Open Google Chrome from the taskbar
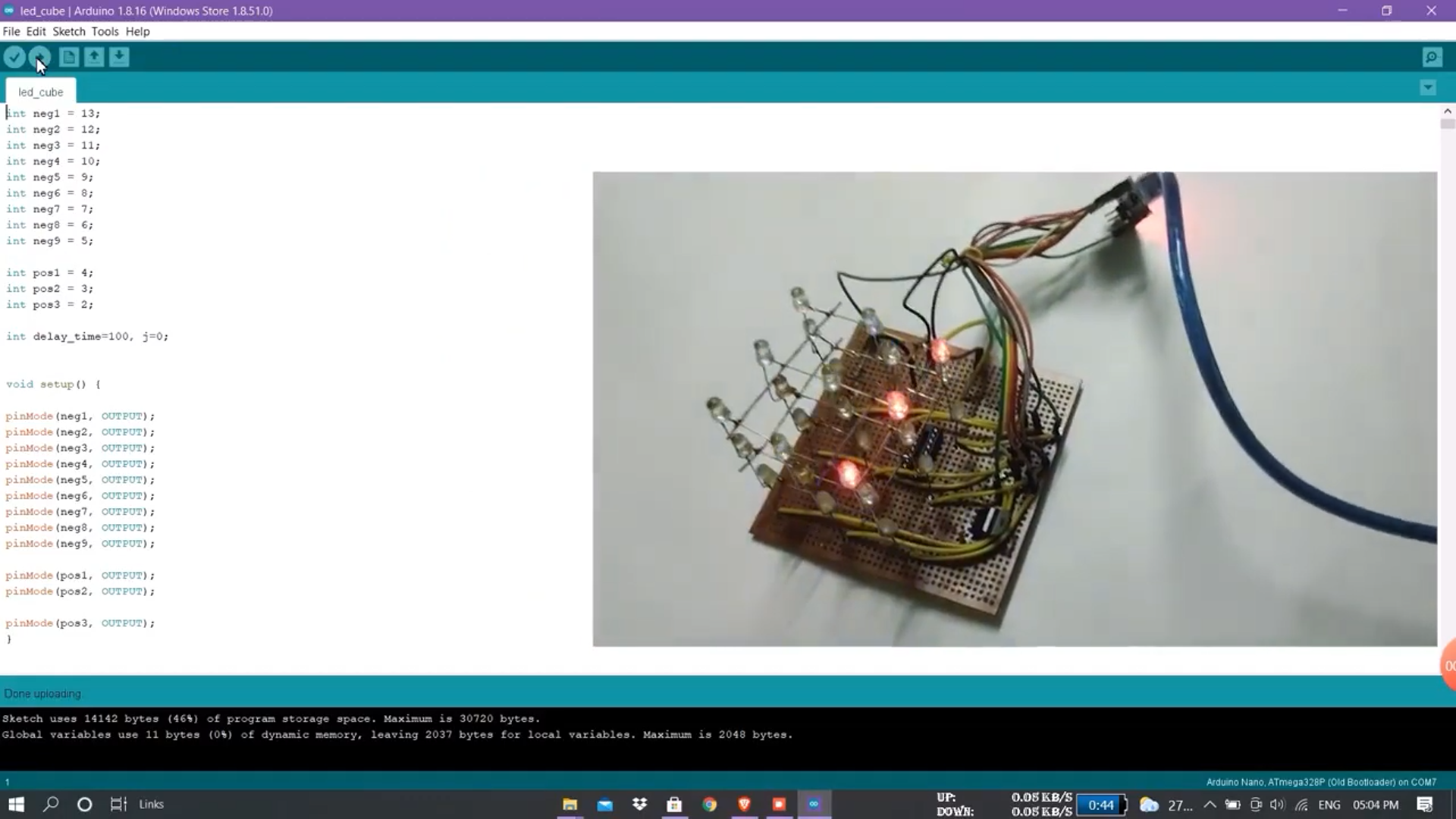The image size is (1456, 819). click(x=709, y=804)
